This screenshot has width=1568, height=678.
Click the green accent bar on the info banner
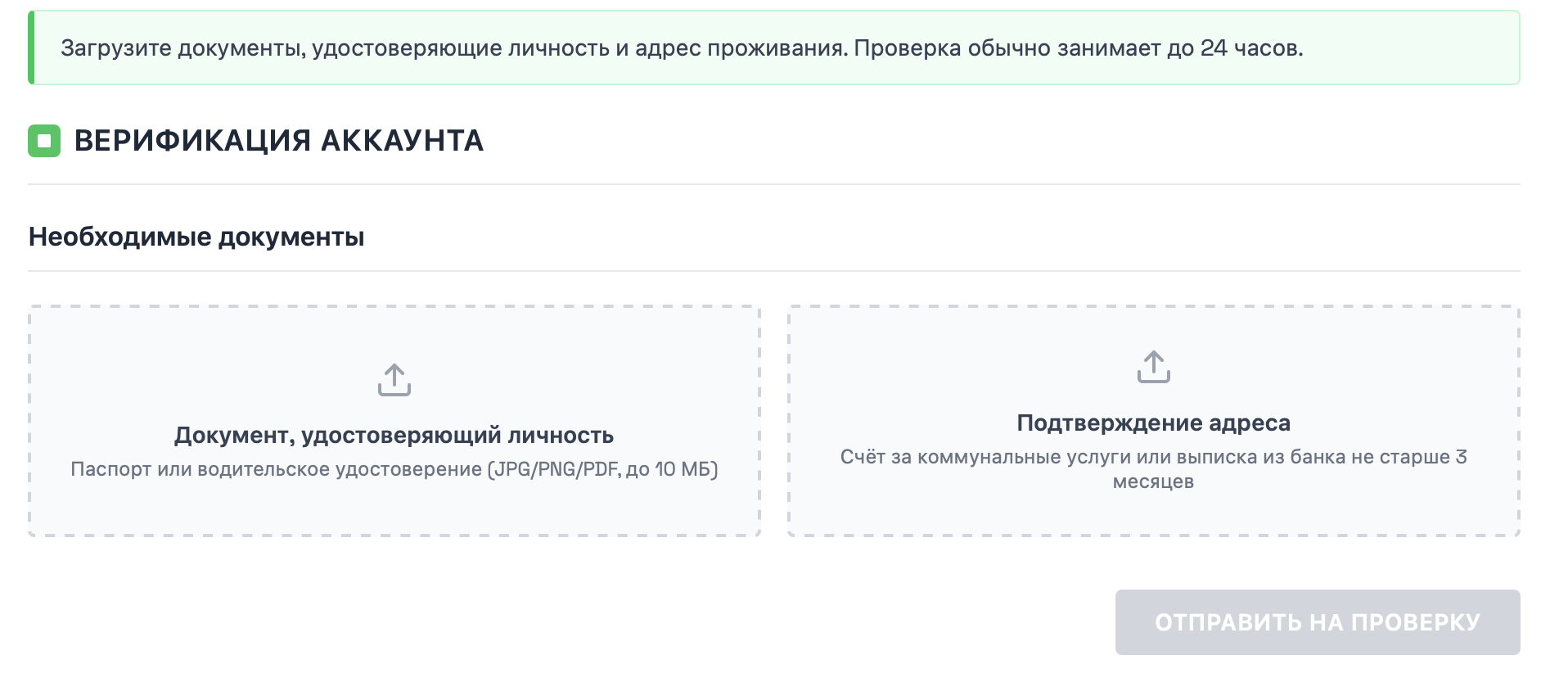(x=31, y=47)
